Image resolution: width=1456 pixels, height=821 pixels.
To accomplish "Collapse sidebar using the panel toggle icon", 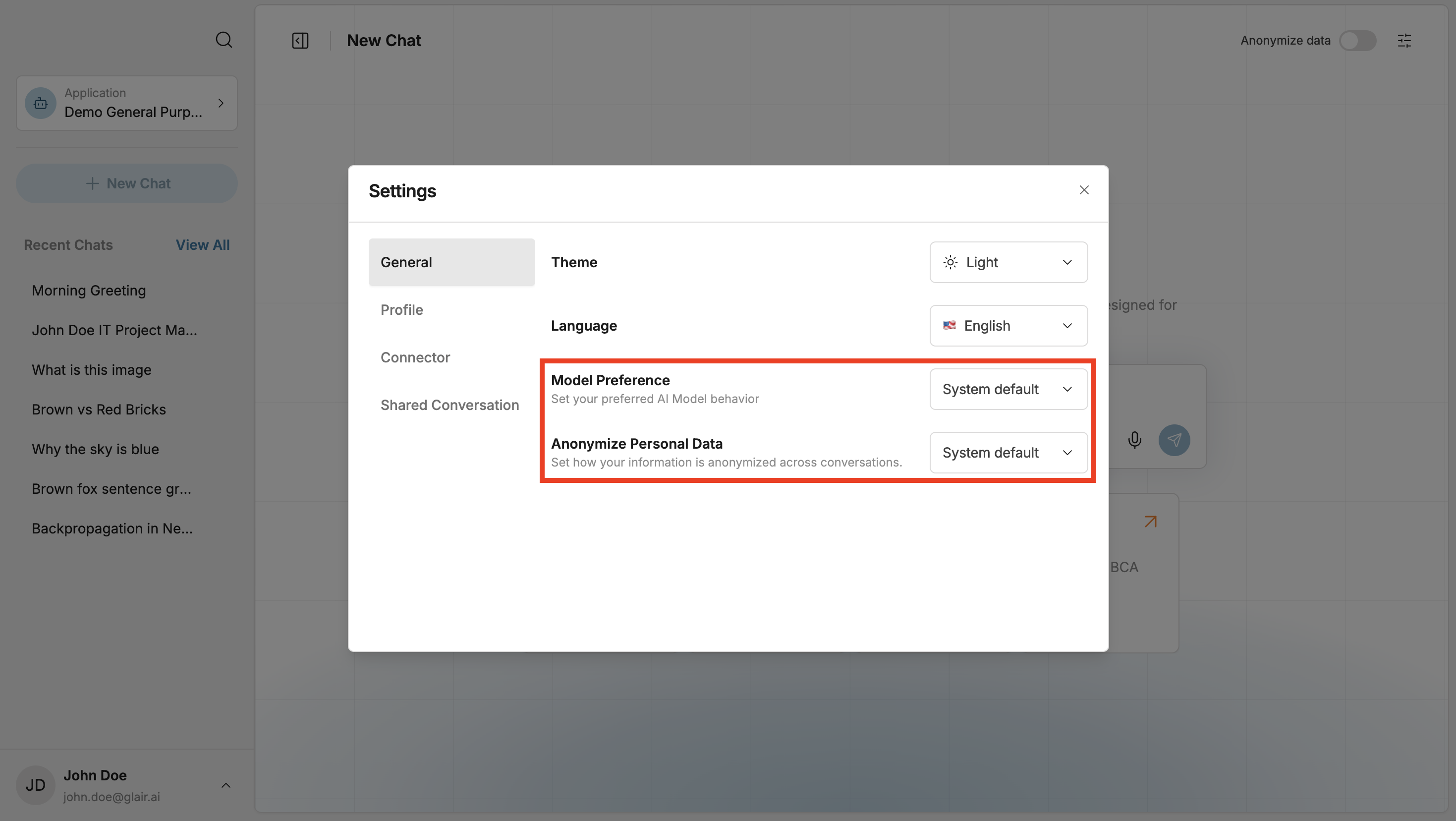I will (300, 41).
